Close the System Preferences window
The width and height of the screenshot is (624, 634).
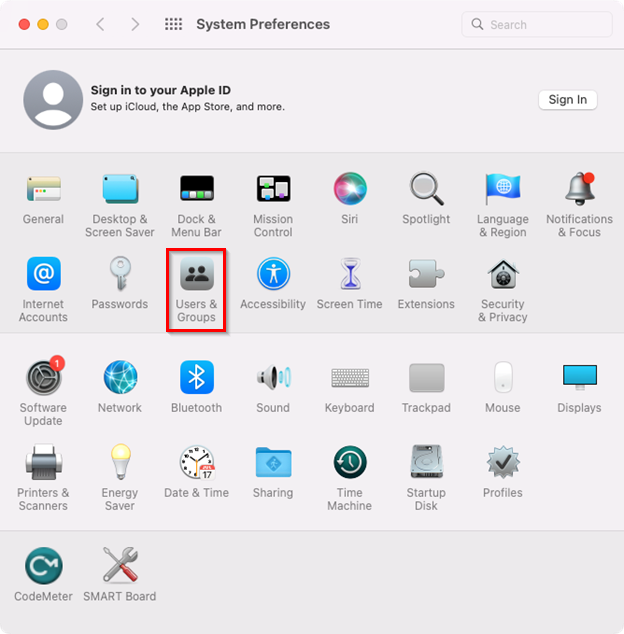pos(24,24)
